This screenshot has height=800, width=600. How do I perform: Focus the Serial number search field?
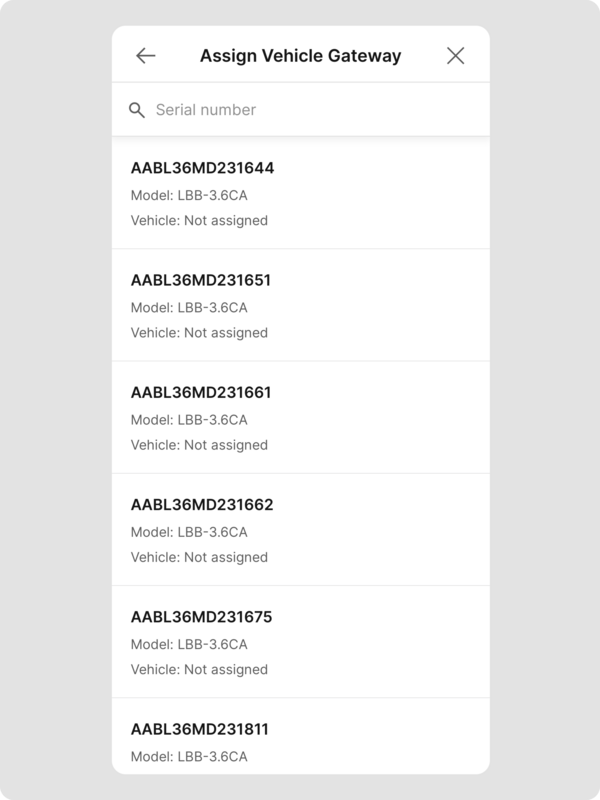pyautogui.click(x=310, y=110)
